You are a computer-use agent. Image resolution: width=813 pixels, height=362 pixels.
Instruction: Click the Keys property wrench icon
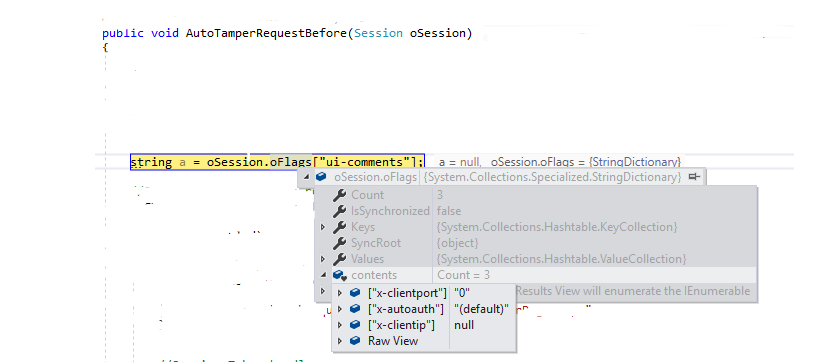339,227
